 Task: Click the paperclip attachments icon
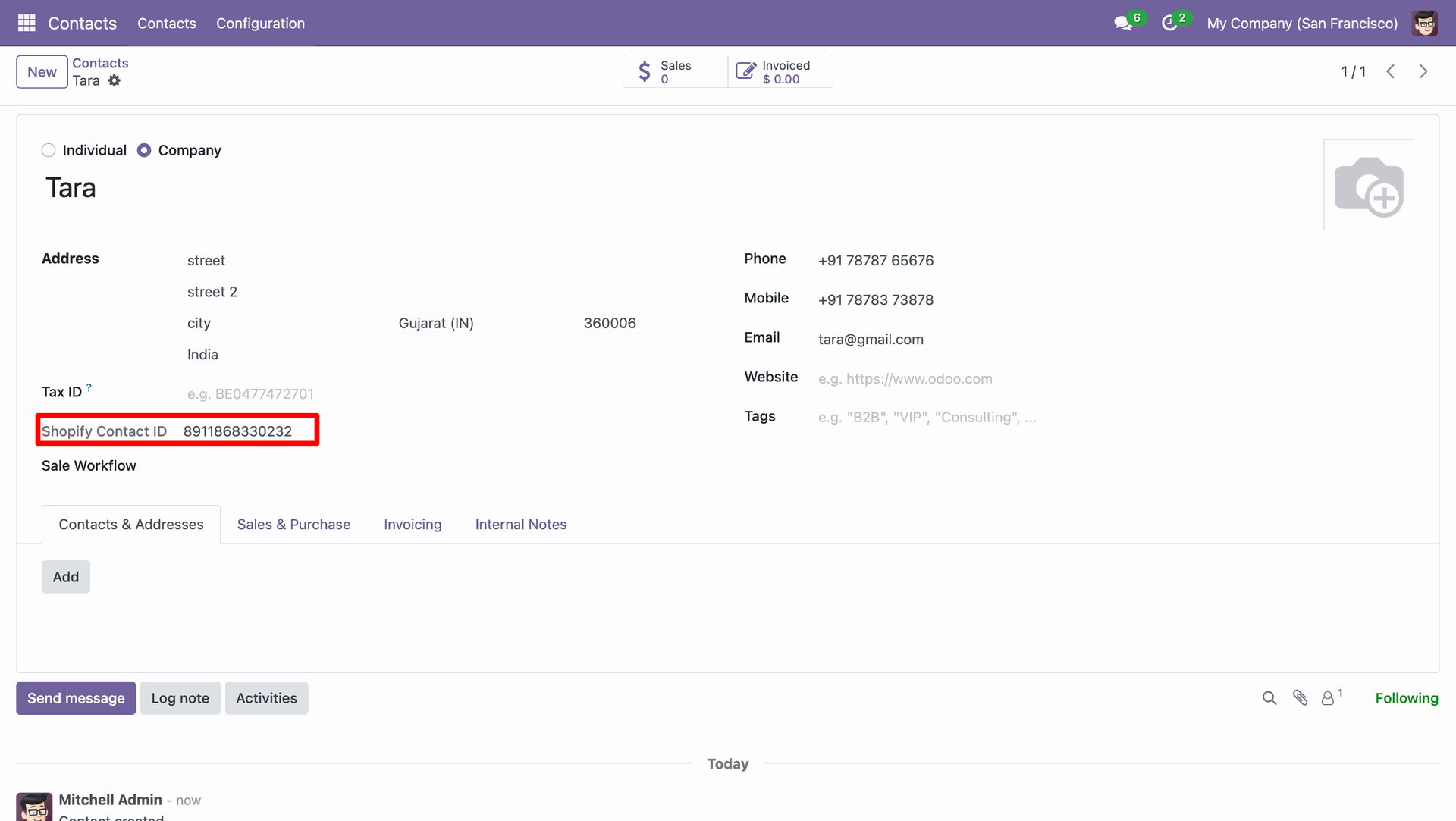pos(1300,698)
